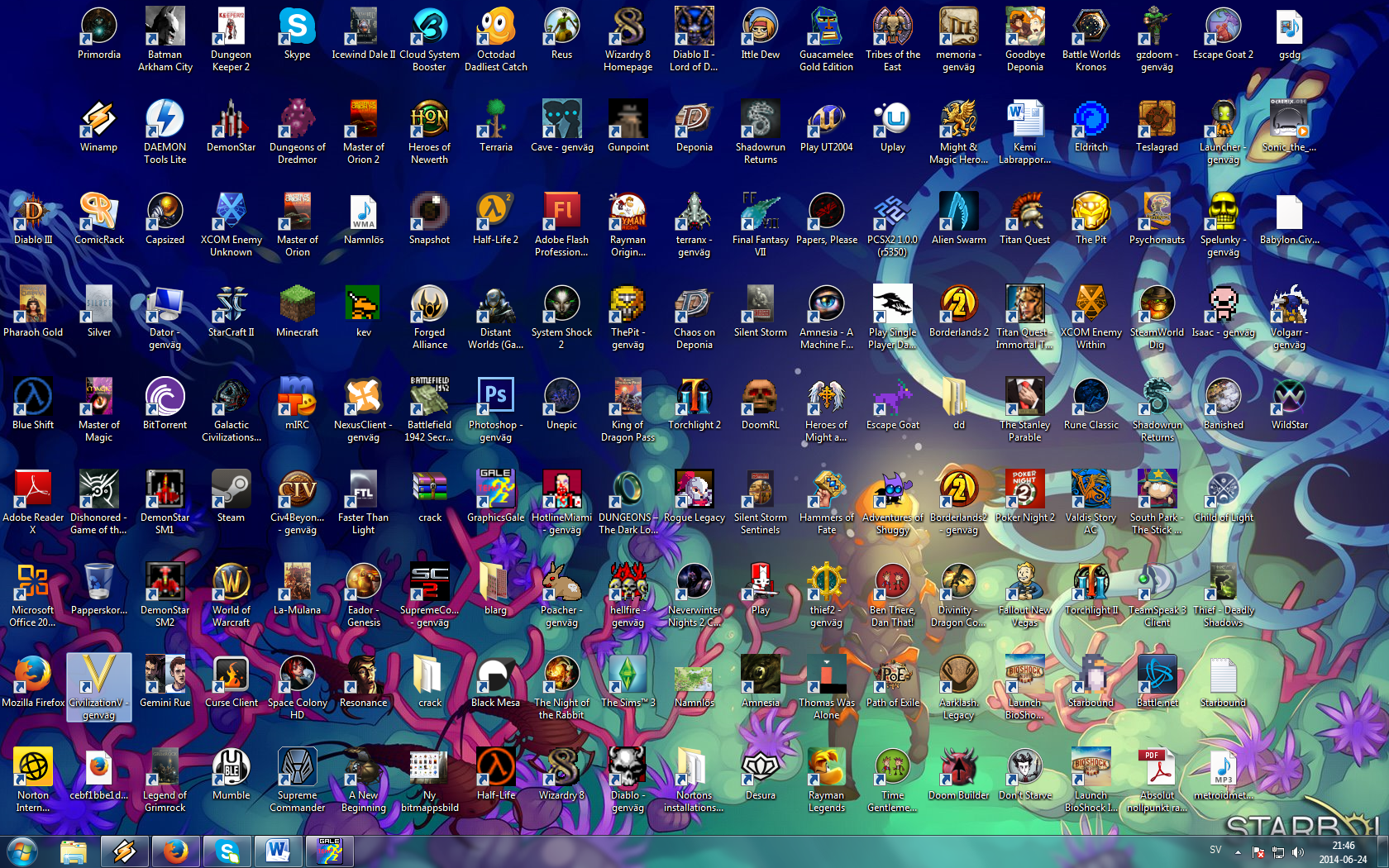Open the Papperskorgen recycle bin

[x=98, y=584]
